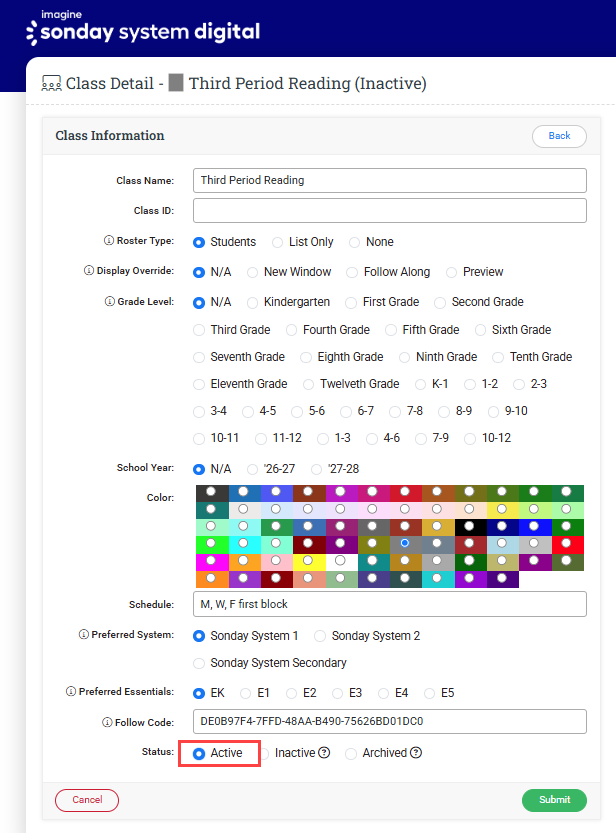Choose E5 preferred essentials

click(429, 693)
